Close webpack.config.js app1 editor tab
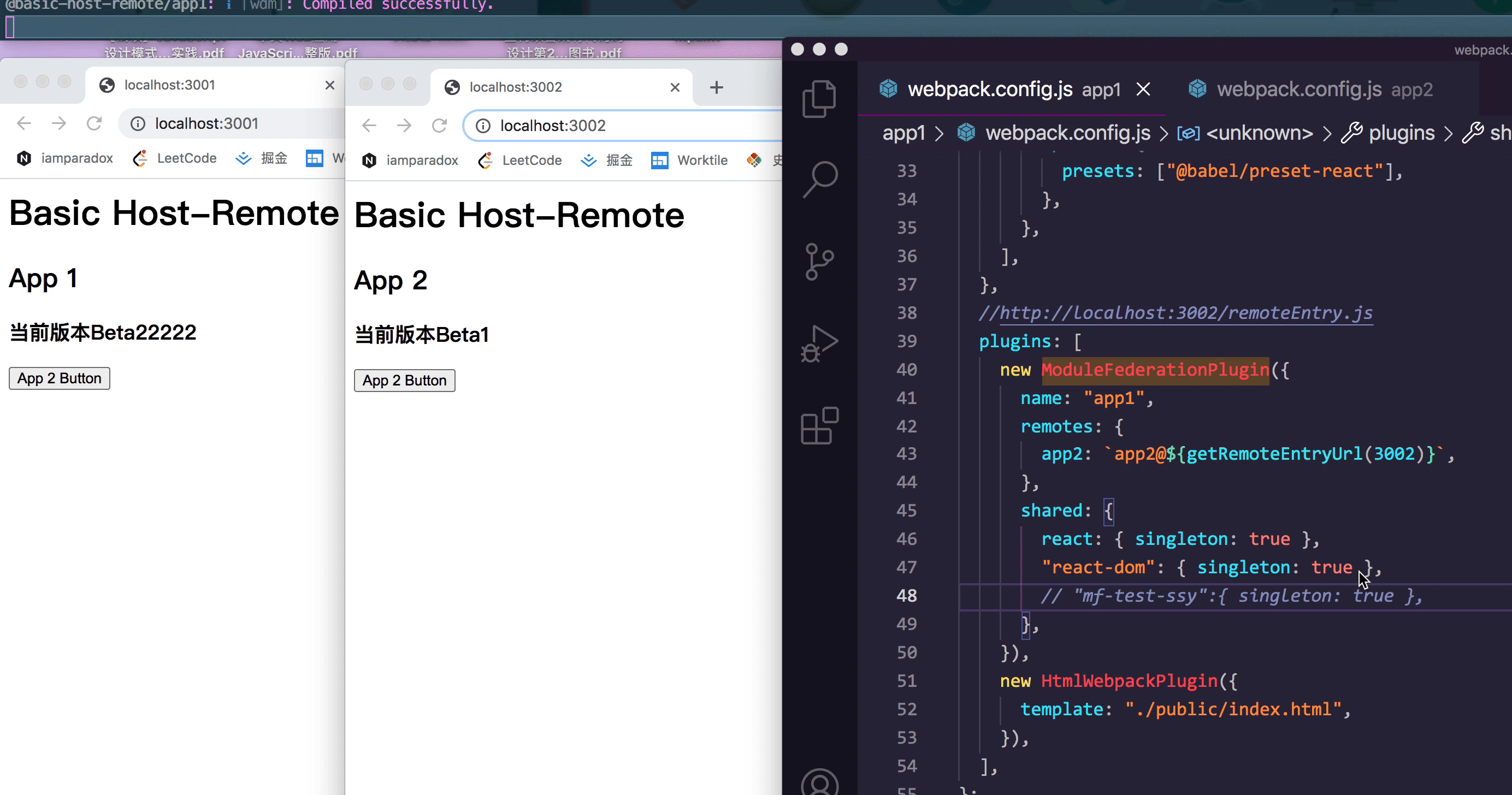The image size is (1512, 795). tap(1143, 89)
